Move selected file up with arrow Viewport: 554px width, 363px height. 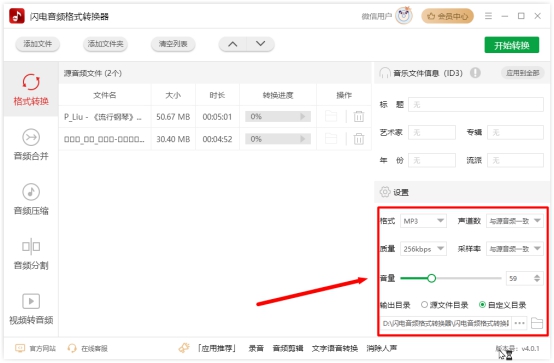[232, 44]
